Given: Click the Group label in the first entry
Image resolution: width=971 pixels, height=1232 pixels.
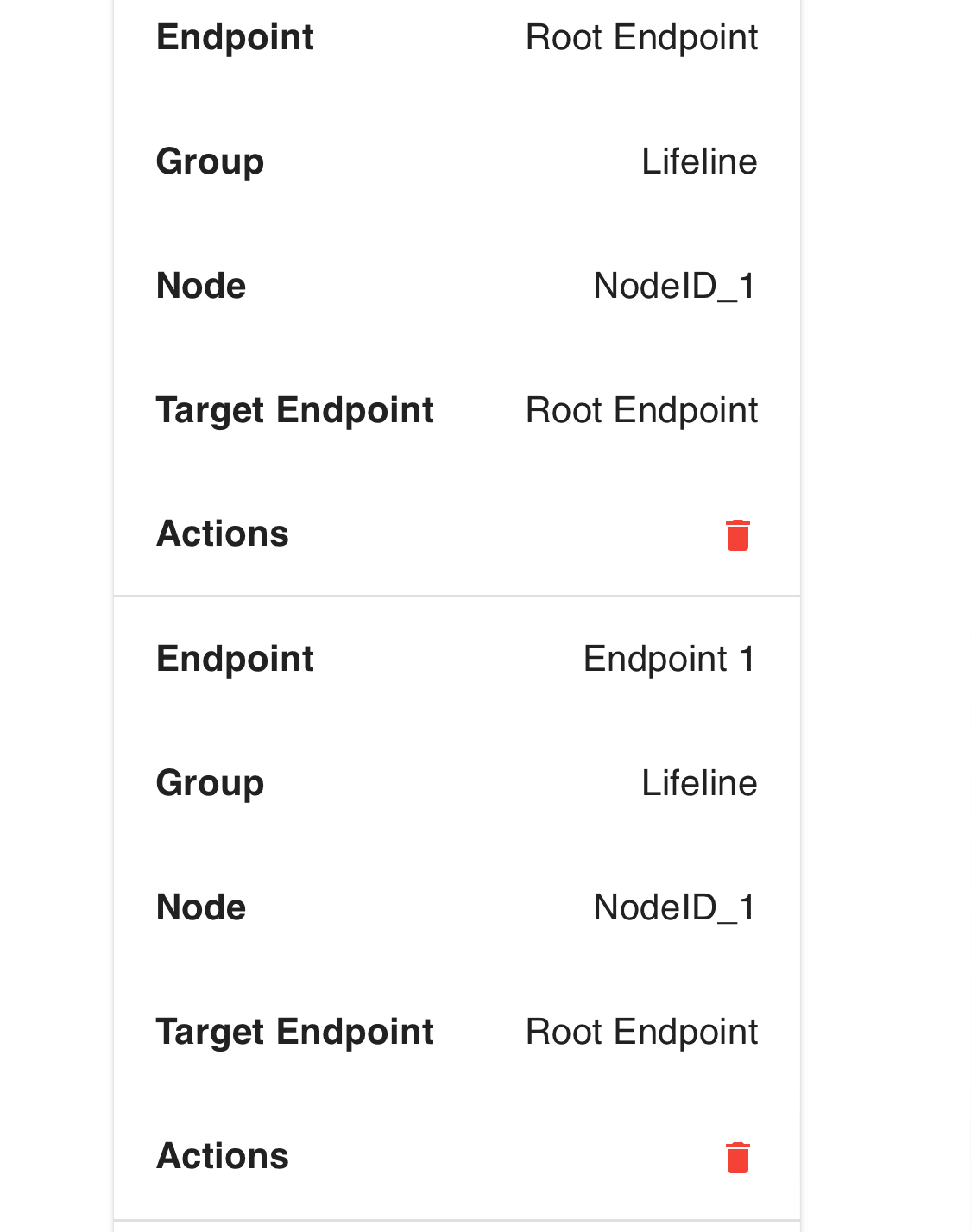Looking at the screenshot, I should tap(210, 161).
